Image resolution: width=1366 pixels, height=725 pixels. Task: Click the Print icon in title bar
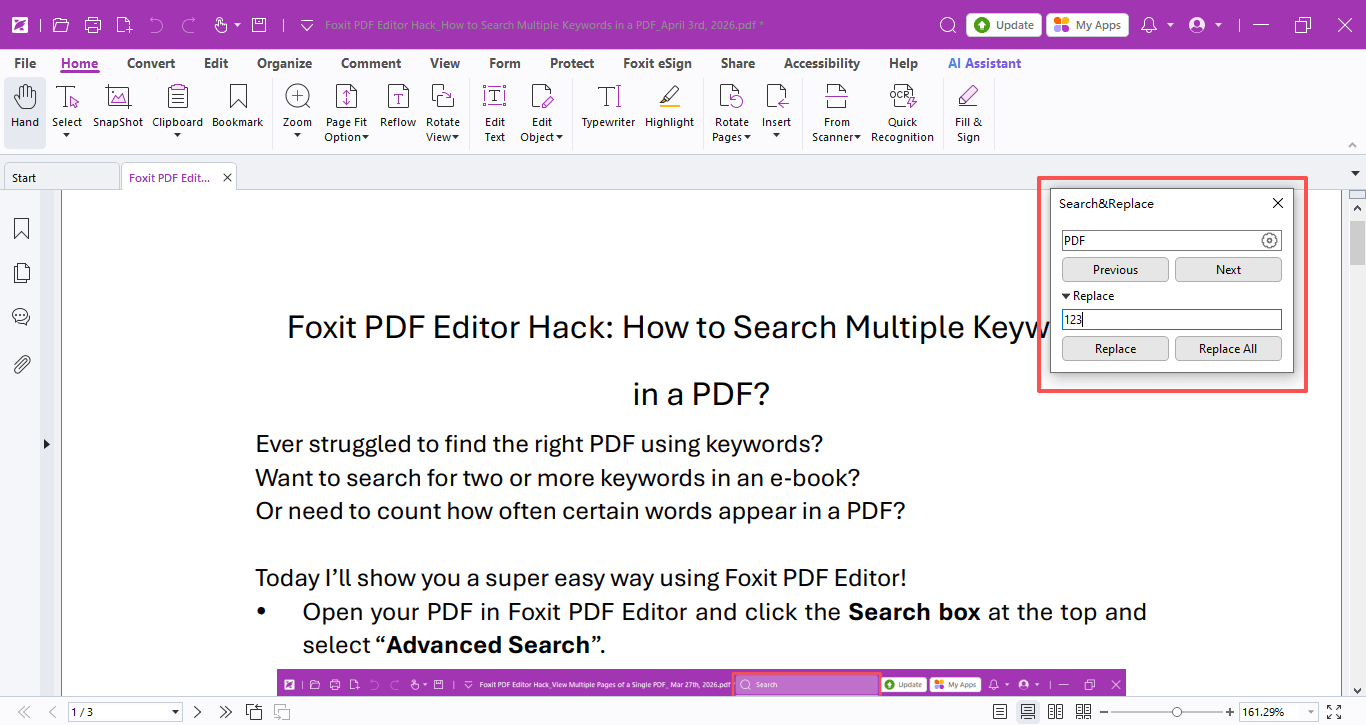pos(93,25)
